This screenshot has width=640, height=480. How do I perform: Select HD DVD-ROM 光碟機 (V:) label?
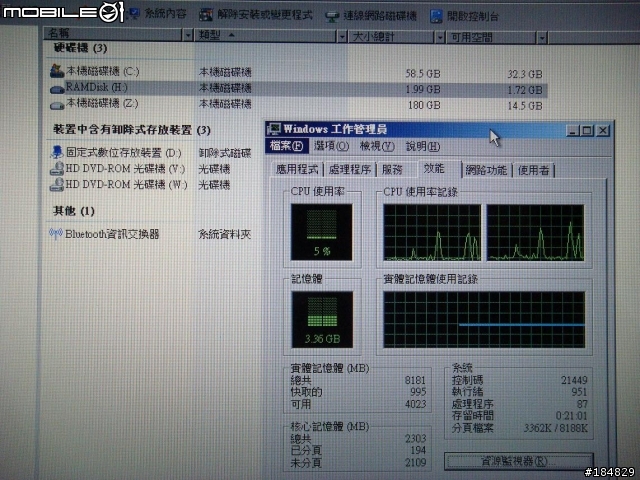click(x=125, y=169)
